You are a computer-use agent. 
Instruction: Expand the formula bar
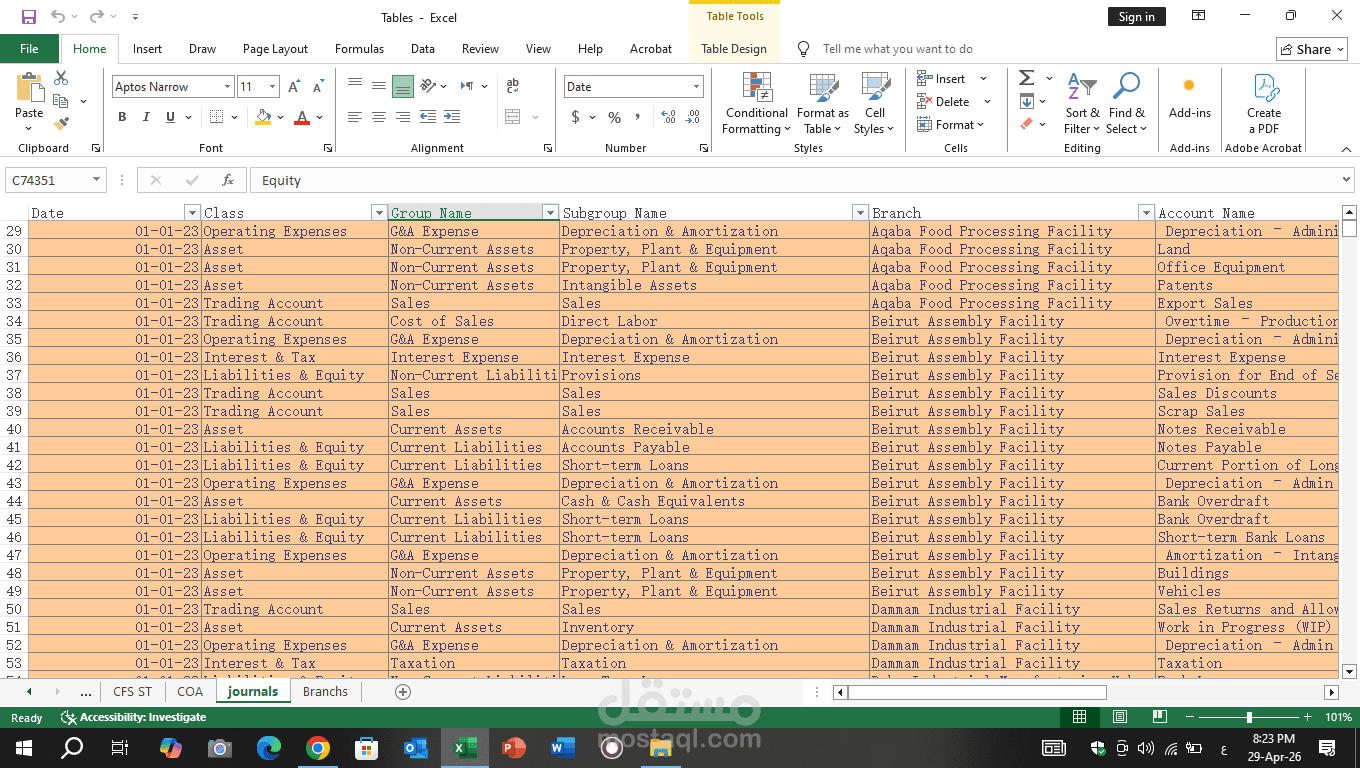pos(1346,180)
